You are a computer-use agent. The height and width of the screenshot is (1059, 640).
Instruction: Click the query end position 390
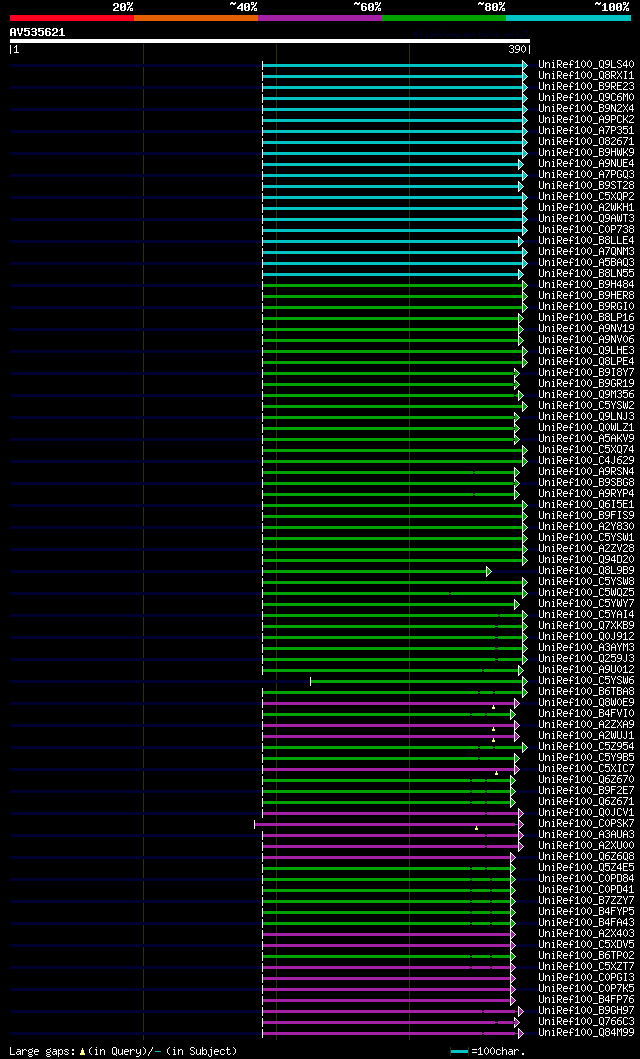tap(518, 49)
